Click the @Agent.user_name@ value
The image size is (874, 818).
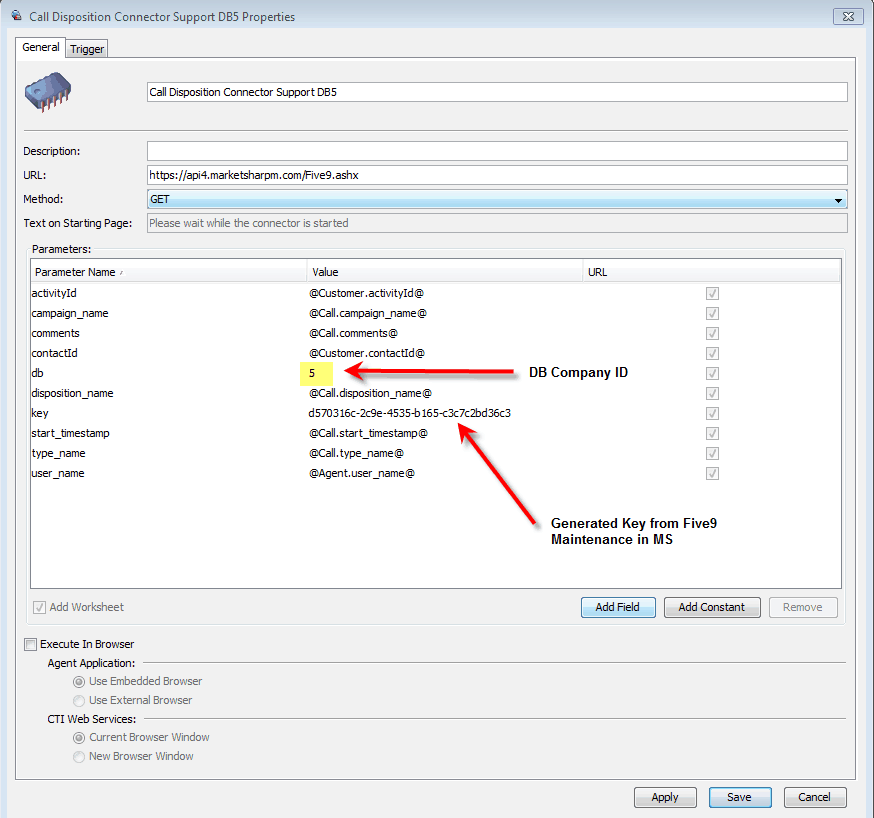coord(362,474)
